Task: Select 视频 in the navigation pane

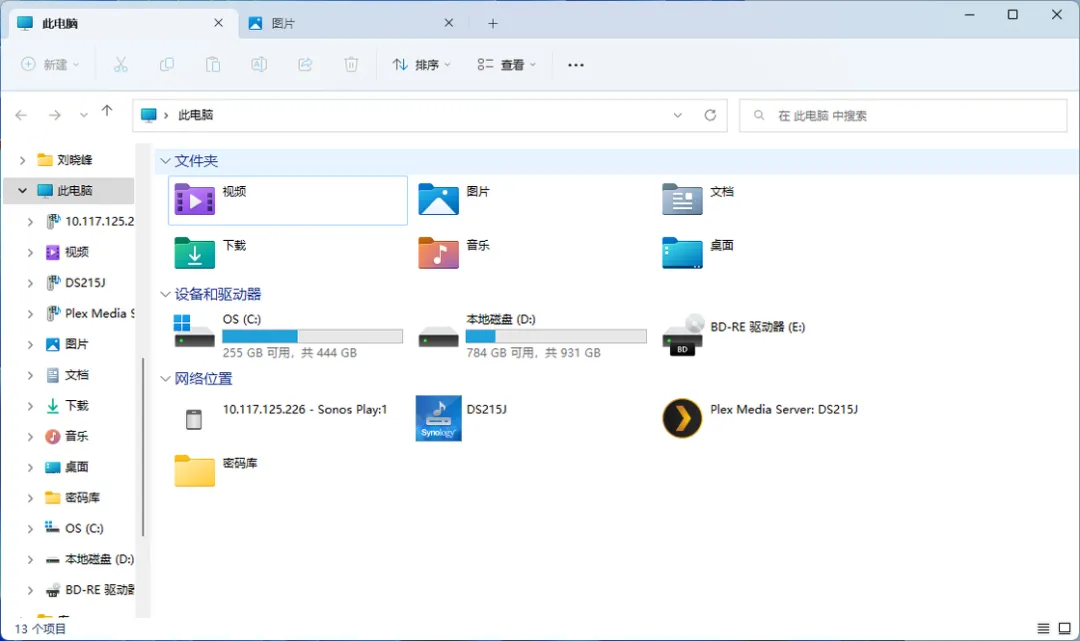Action: (x=76, y=252)
